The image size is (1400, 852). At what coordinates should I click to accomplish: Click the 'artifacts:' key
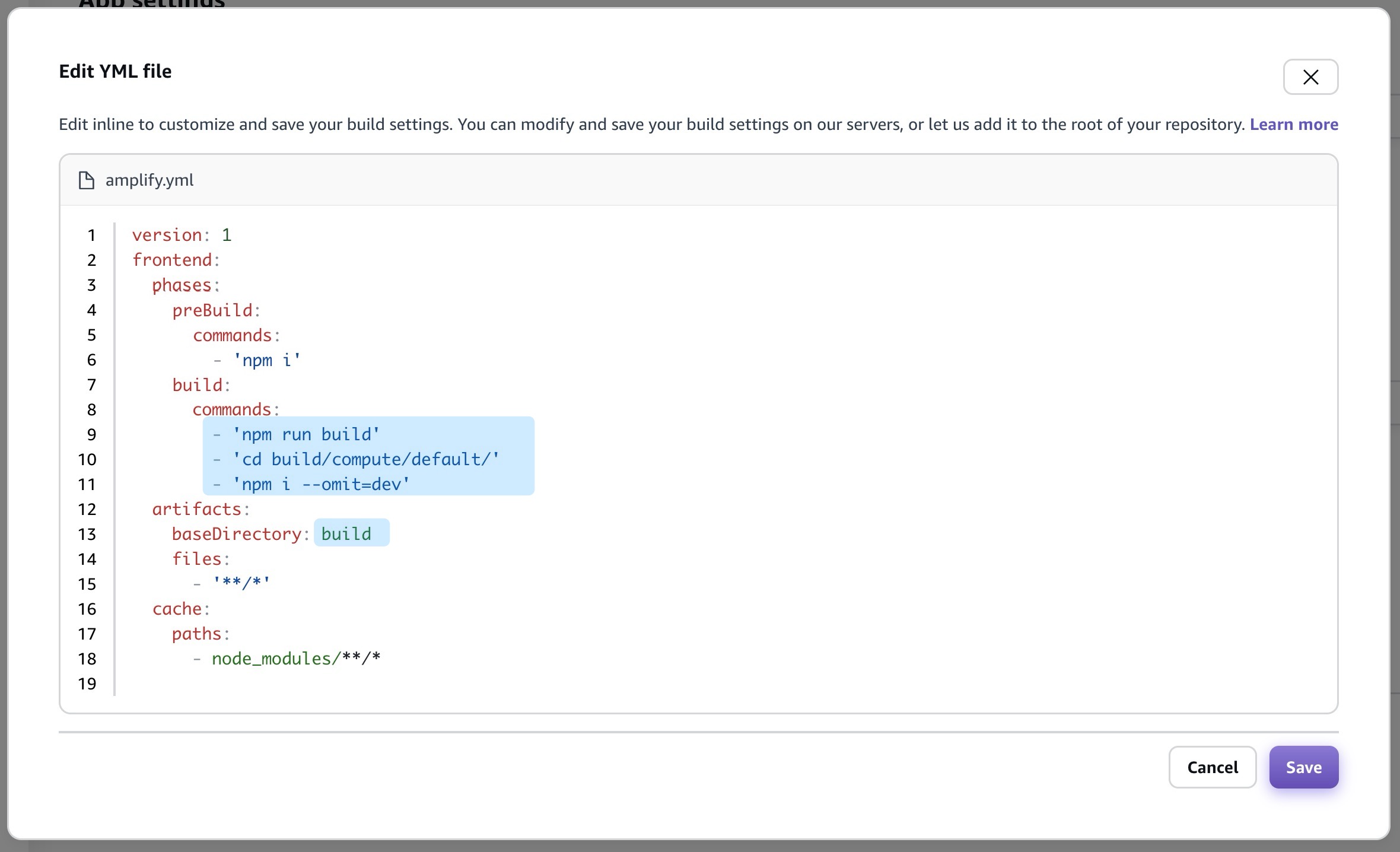tap(201, 509)
